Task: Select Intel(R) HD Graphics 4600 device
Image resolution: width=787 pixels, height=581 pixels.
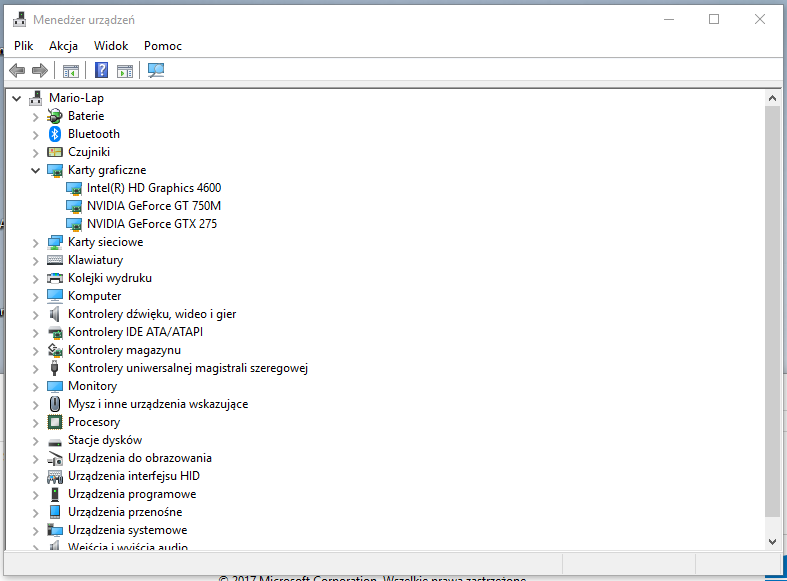Action: pyautogui.click(x=154, y=188)
